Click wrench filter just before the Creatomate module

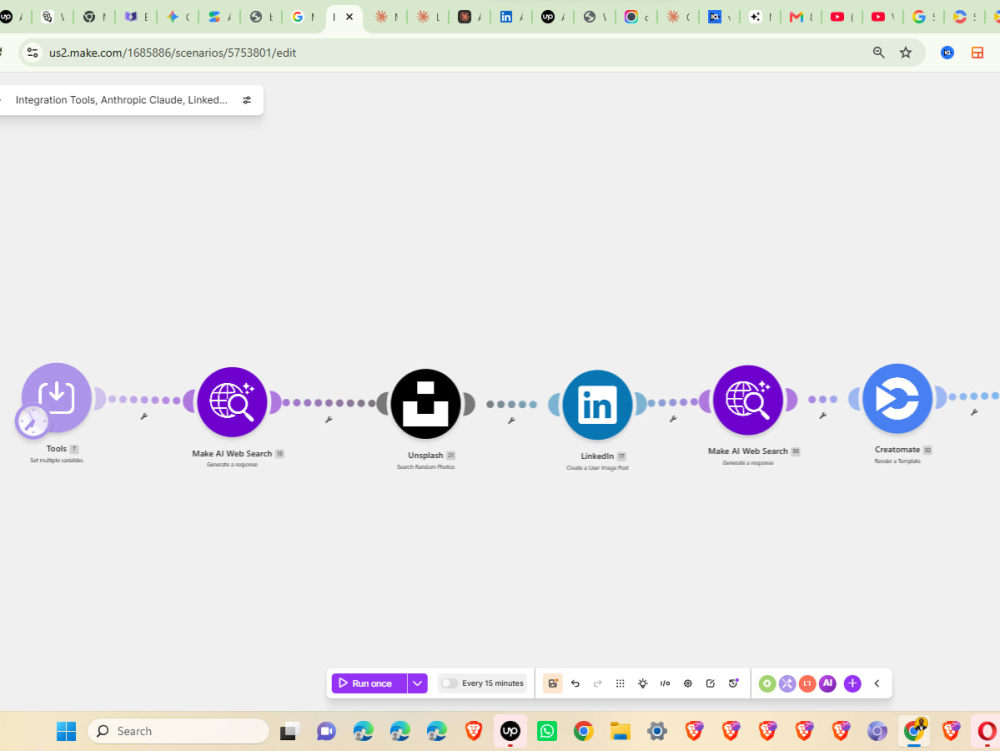click(823, 415)
